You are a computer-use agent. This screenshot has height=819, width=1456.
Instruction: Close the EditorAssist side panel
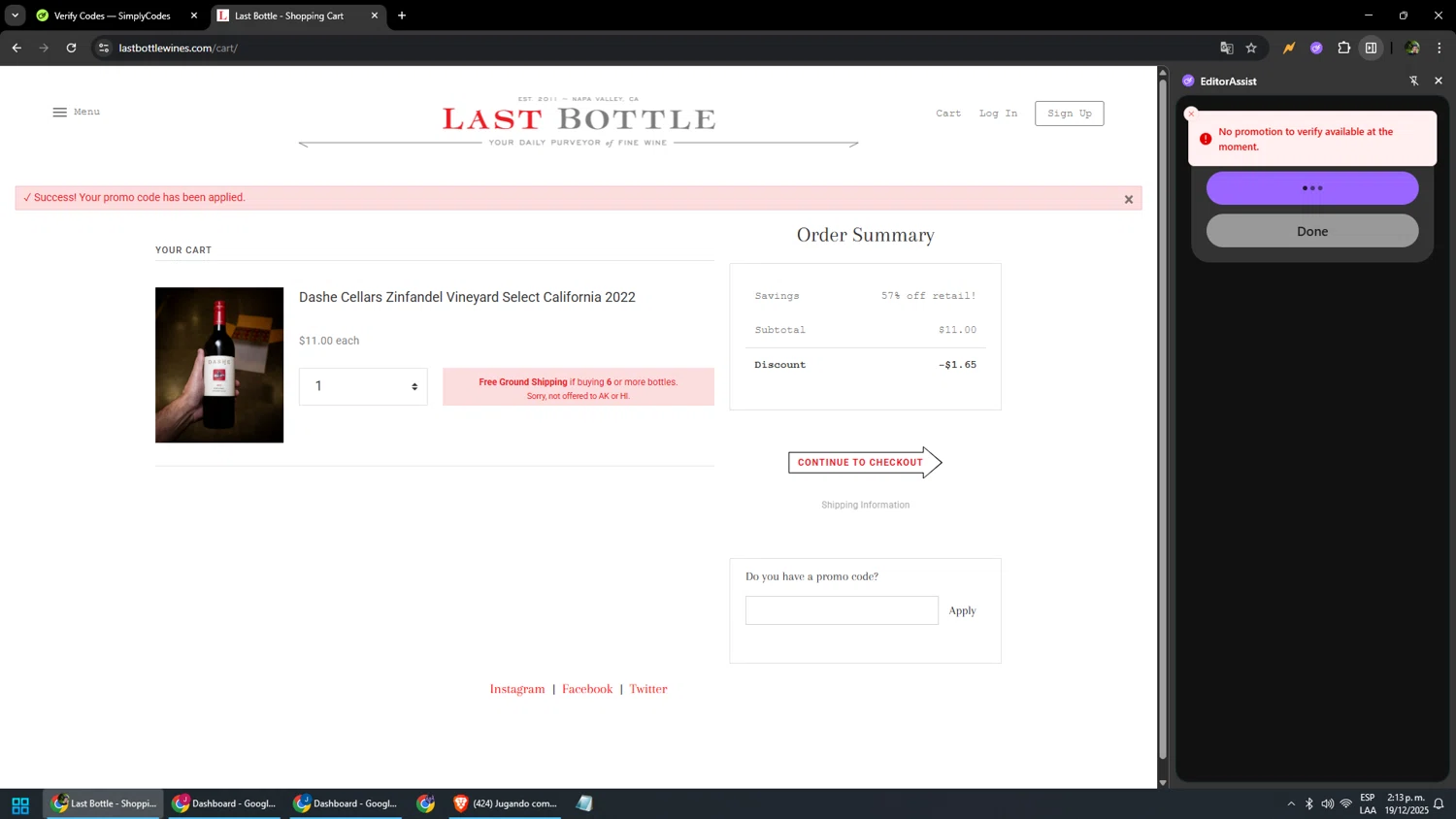click(1439, 82)
